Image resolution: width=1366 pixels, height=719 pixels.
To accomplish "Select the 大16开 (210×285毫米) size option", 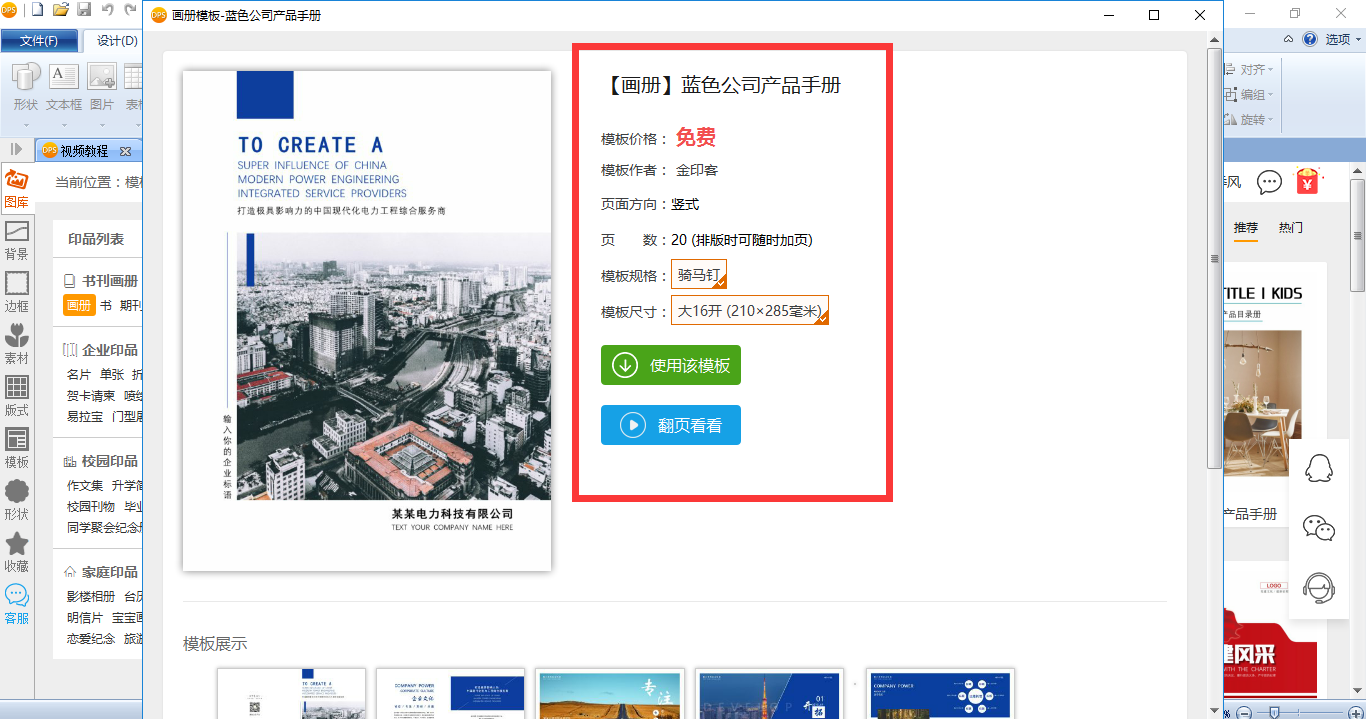I will [x=750, y=310].
